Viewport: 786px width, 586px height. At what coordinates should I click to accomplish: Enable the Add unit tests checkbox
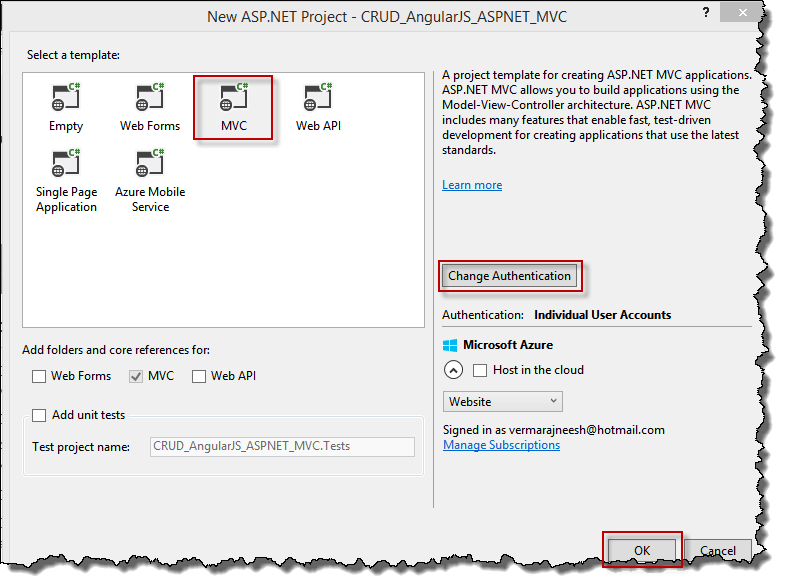click(39, 415)
